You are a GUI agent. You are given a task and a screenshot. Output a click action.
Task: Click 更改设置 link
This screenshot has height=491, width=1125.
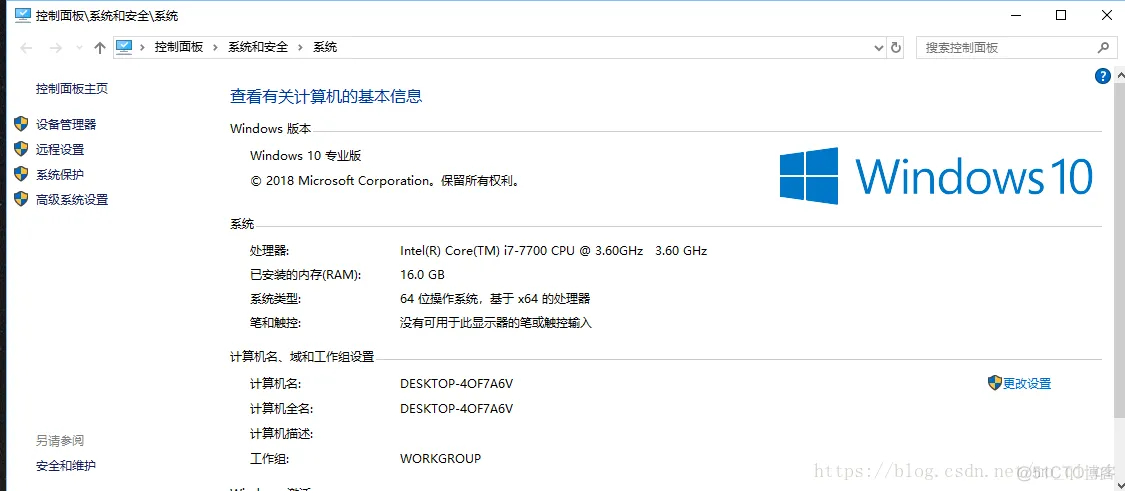[x=1027, y=383]
